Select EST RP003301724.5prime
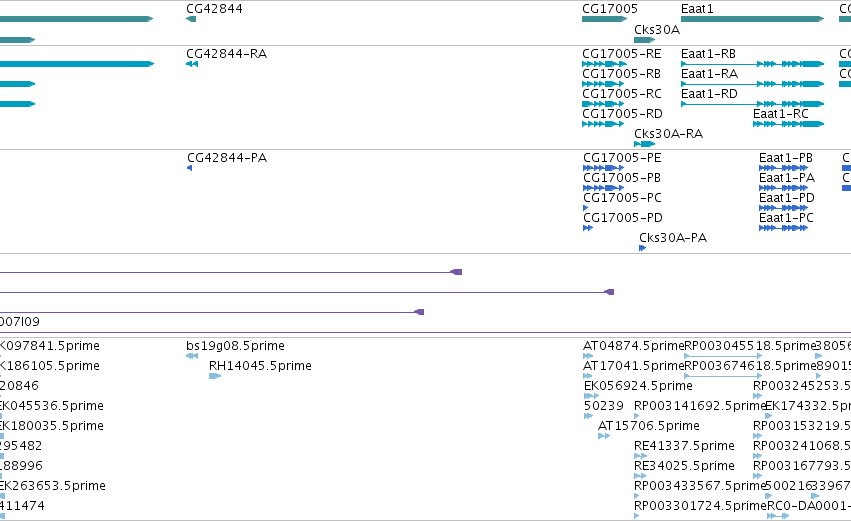851x521 pixels. pos(700,506)
